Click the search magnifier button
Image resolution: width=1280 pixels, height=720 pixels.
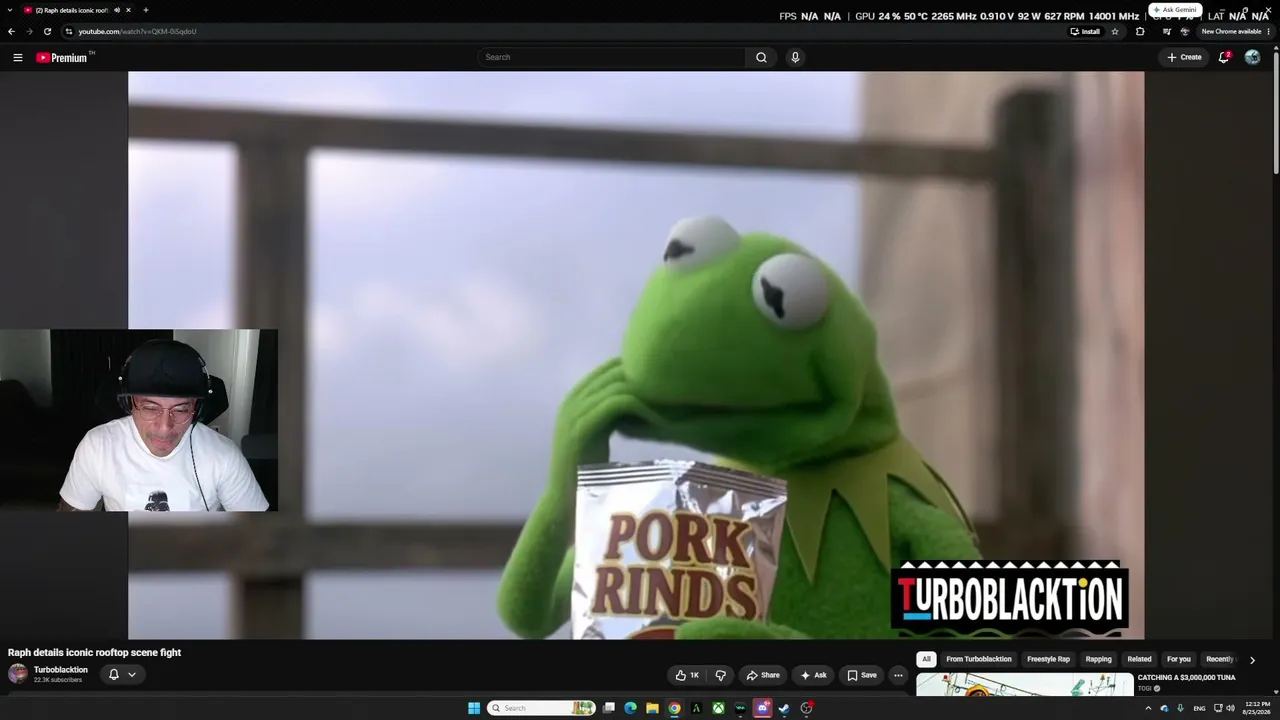pyautogui.click(x=761, y=57)
